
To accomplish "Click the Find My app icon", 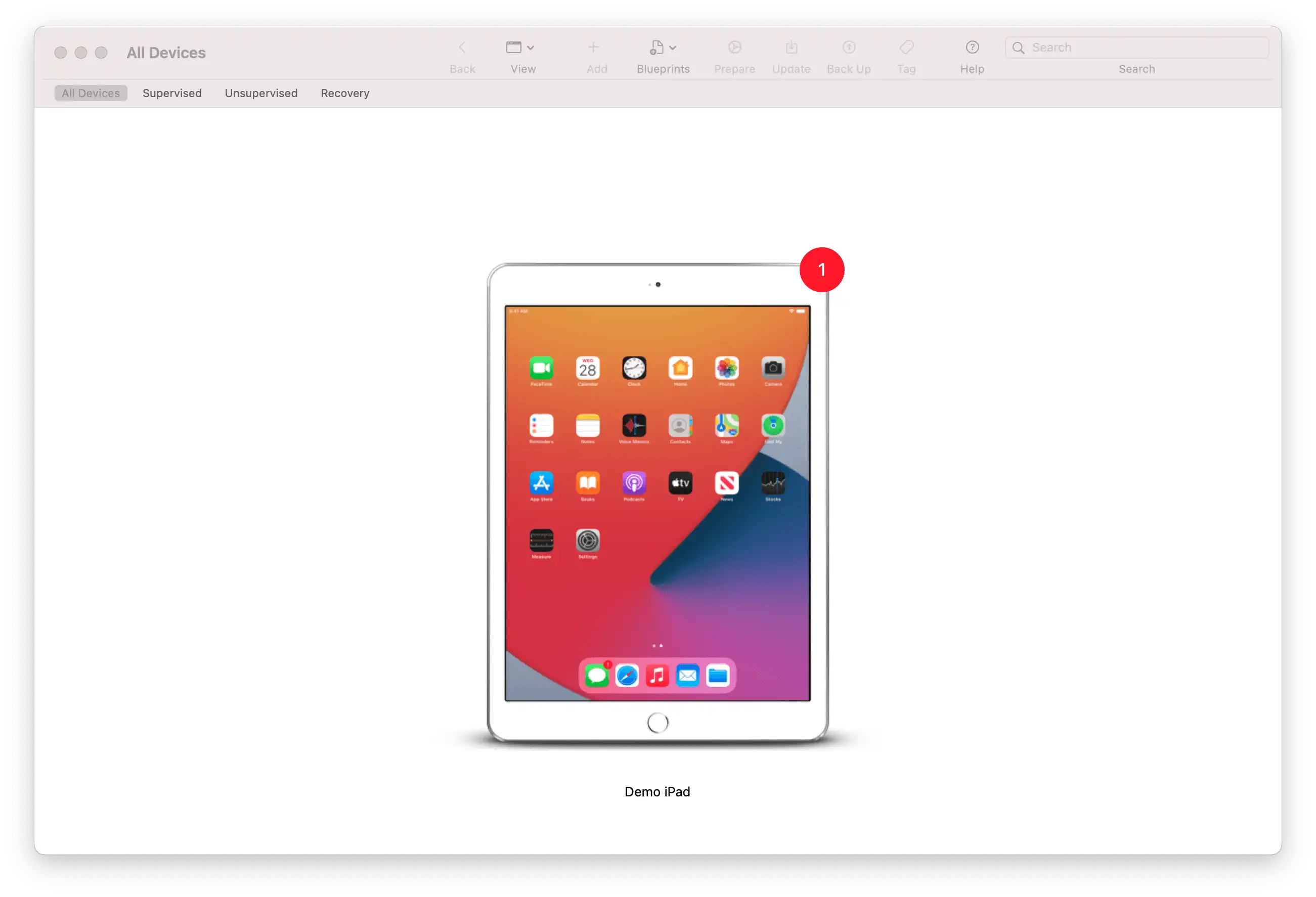I will 773,425.
